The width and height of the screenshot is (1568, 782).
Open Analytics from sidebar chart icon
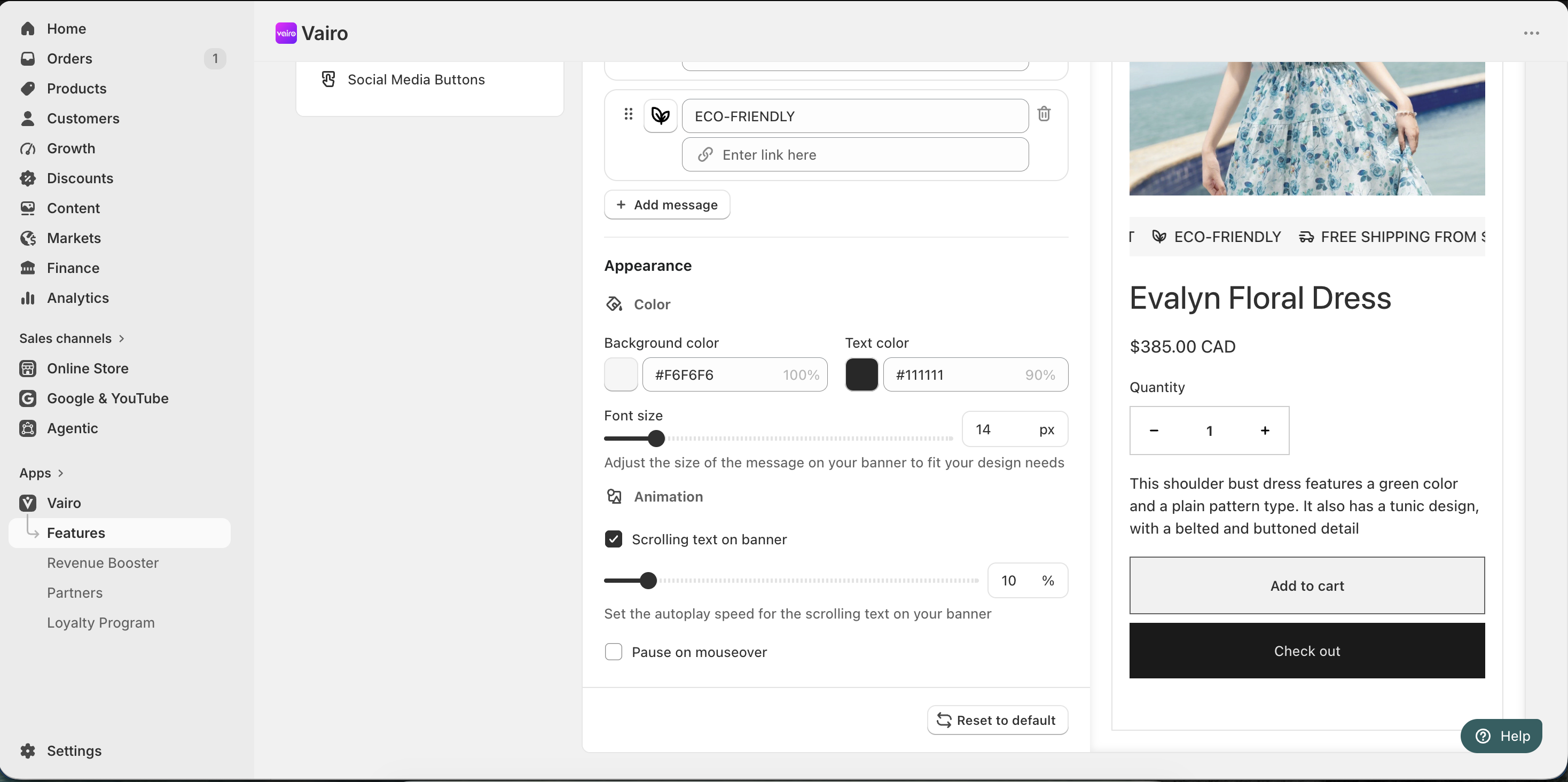click(28, 298)
